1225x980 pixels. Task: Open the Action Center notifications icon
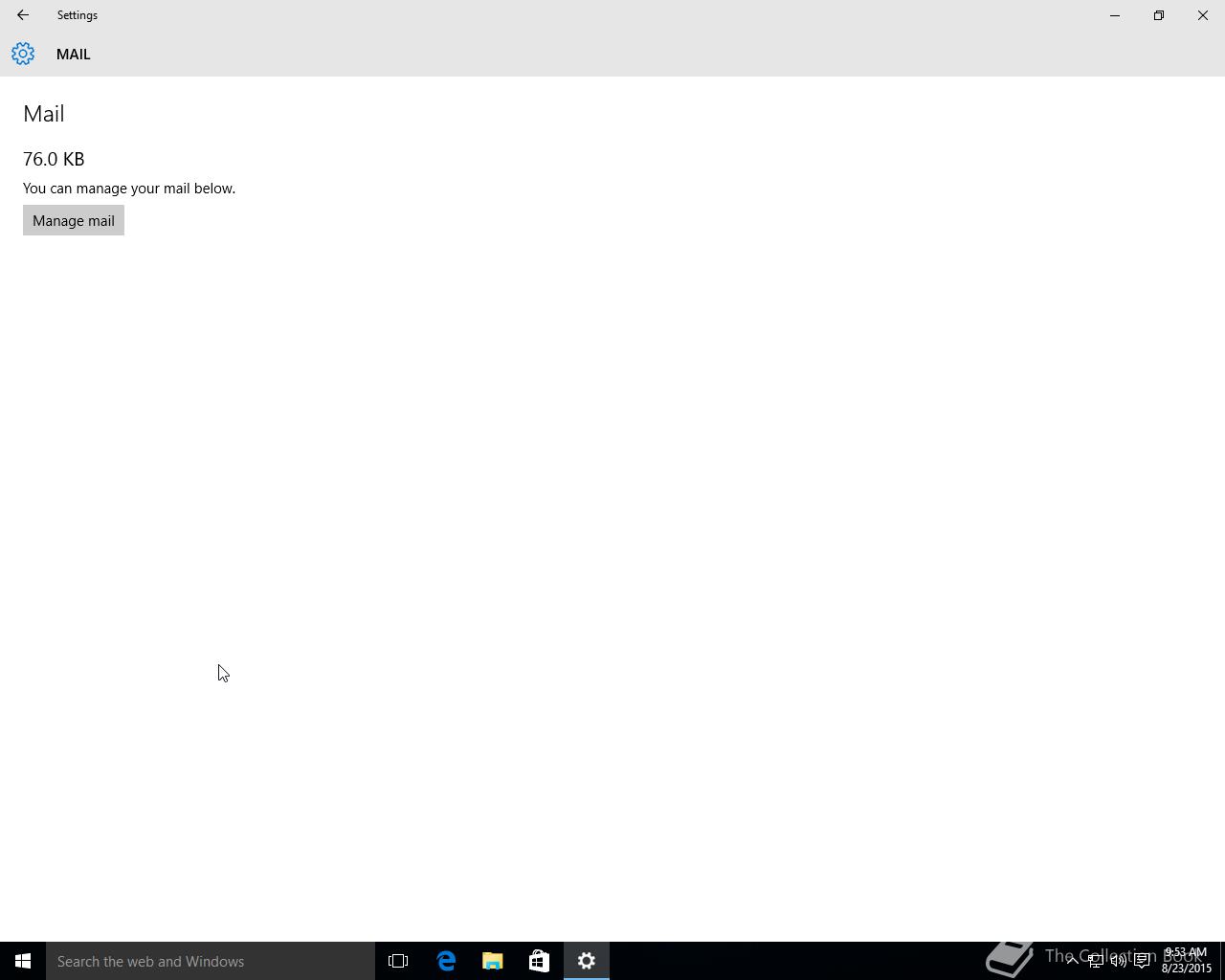(x=1142, y=961)
